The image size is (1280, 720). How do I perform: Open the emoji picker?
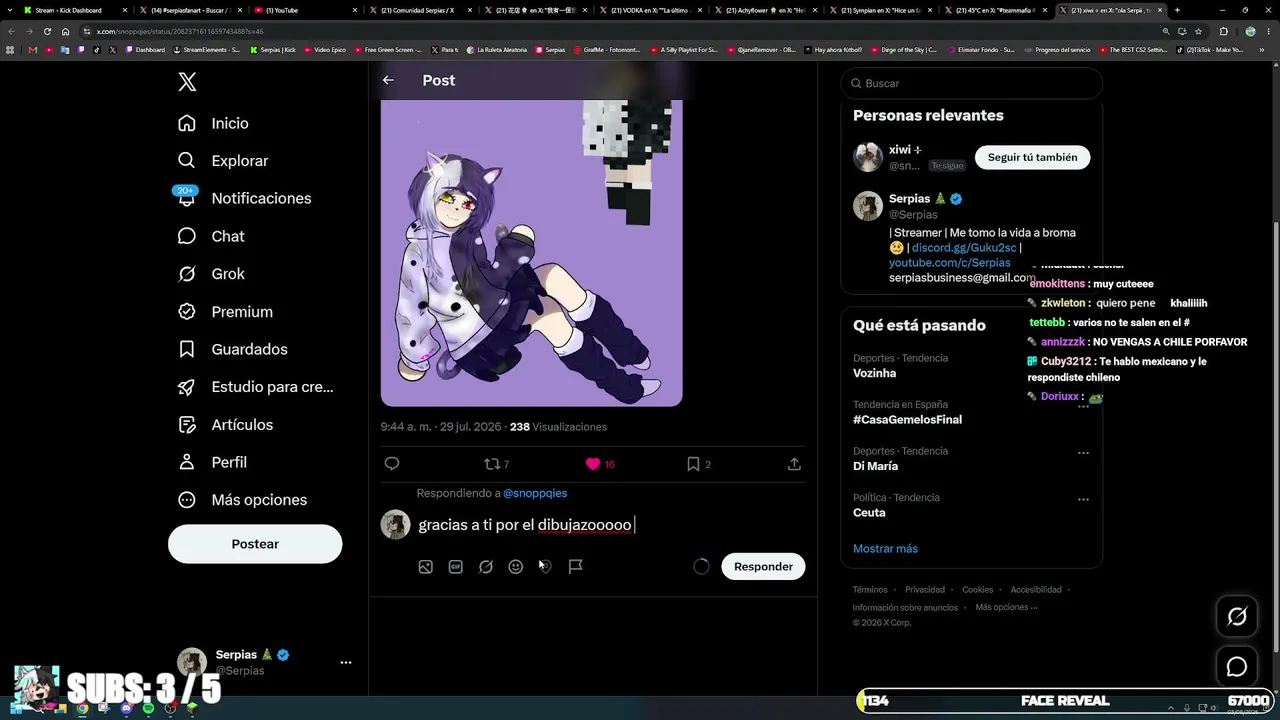516,567
